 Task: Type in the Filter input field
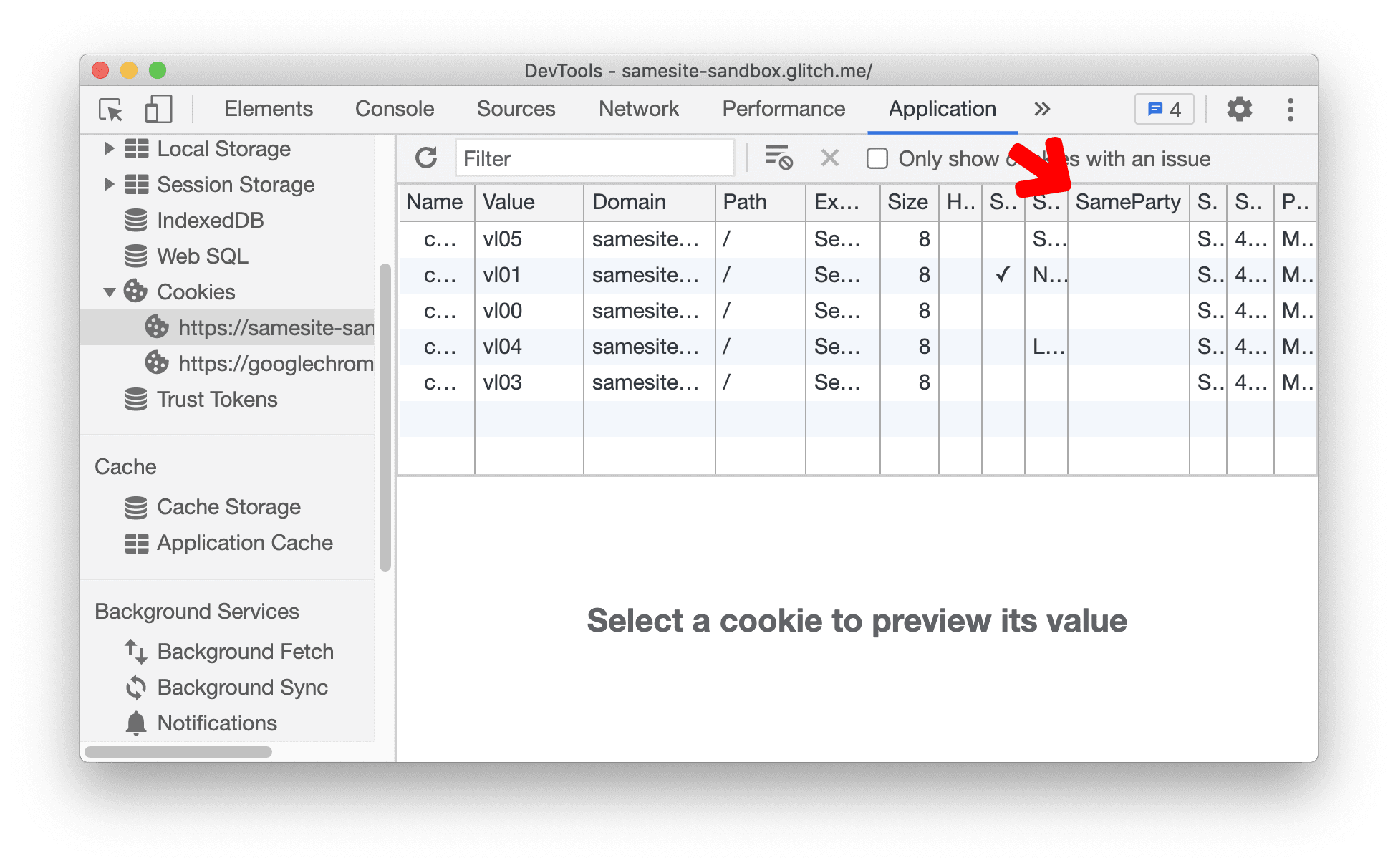point(596,159)
